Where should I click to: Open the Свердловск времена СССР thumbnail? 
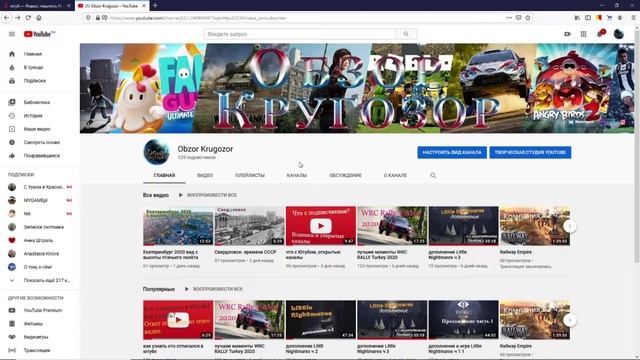point(249,226)
